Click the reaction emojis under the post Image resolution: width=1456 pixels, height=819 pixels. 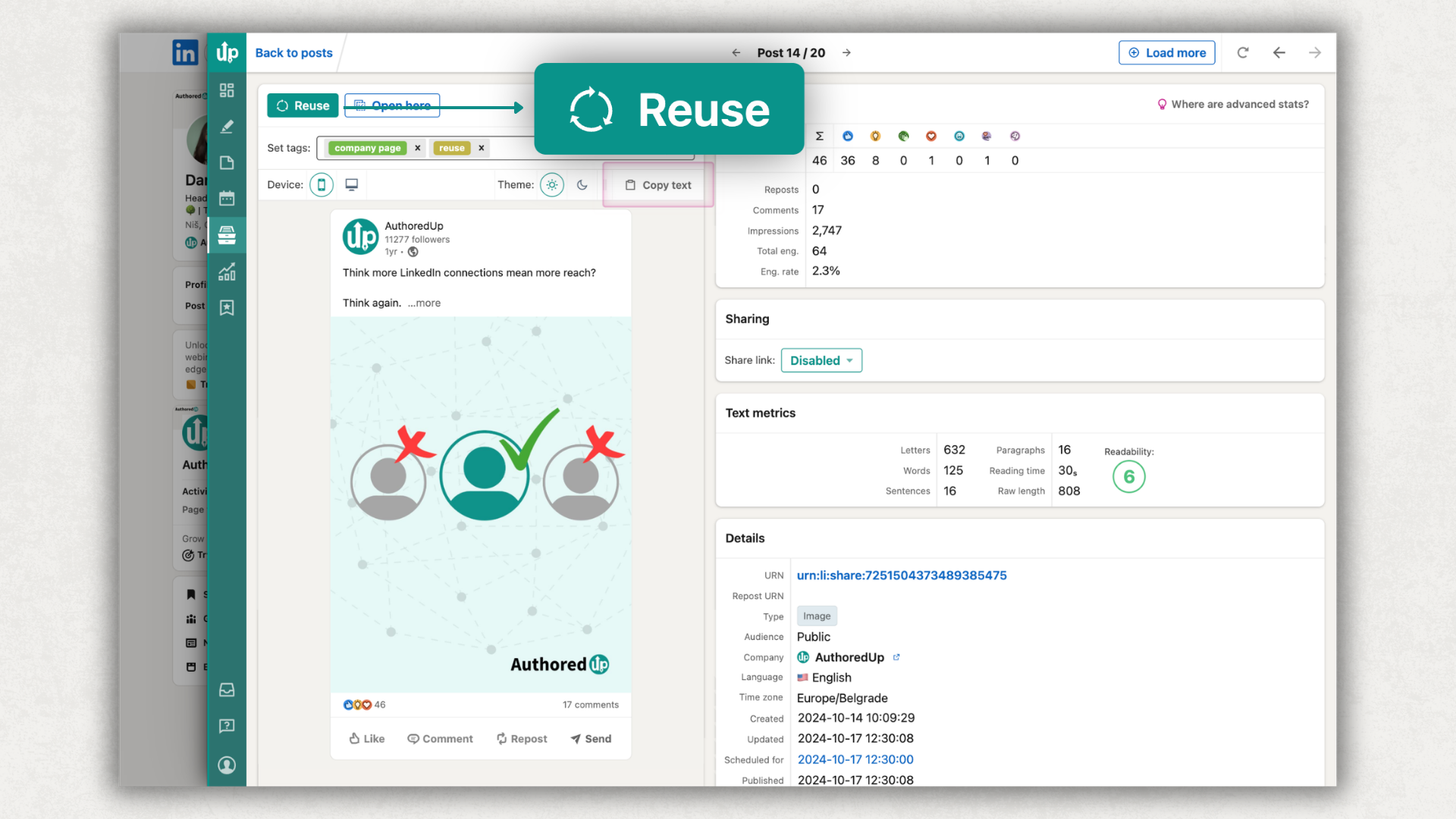[x=357, y=704]
